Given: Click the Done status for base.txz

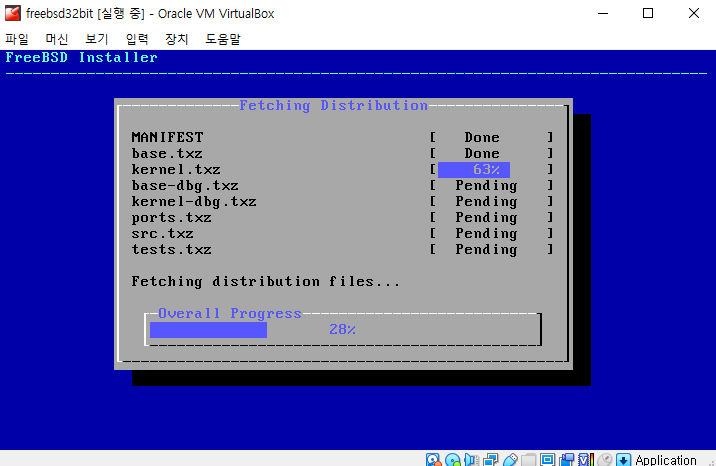Looking at the screenshot, I should 482,153.
